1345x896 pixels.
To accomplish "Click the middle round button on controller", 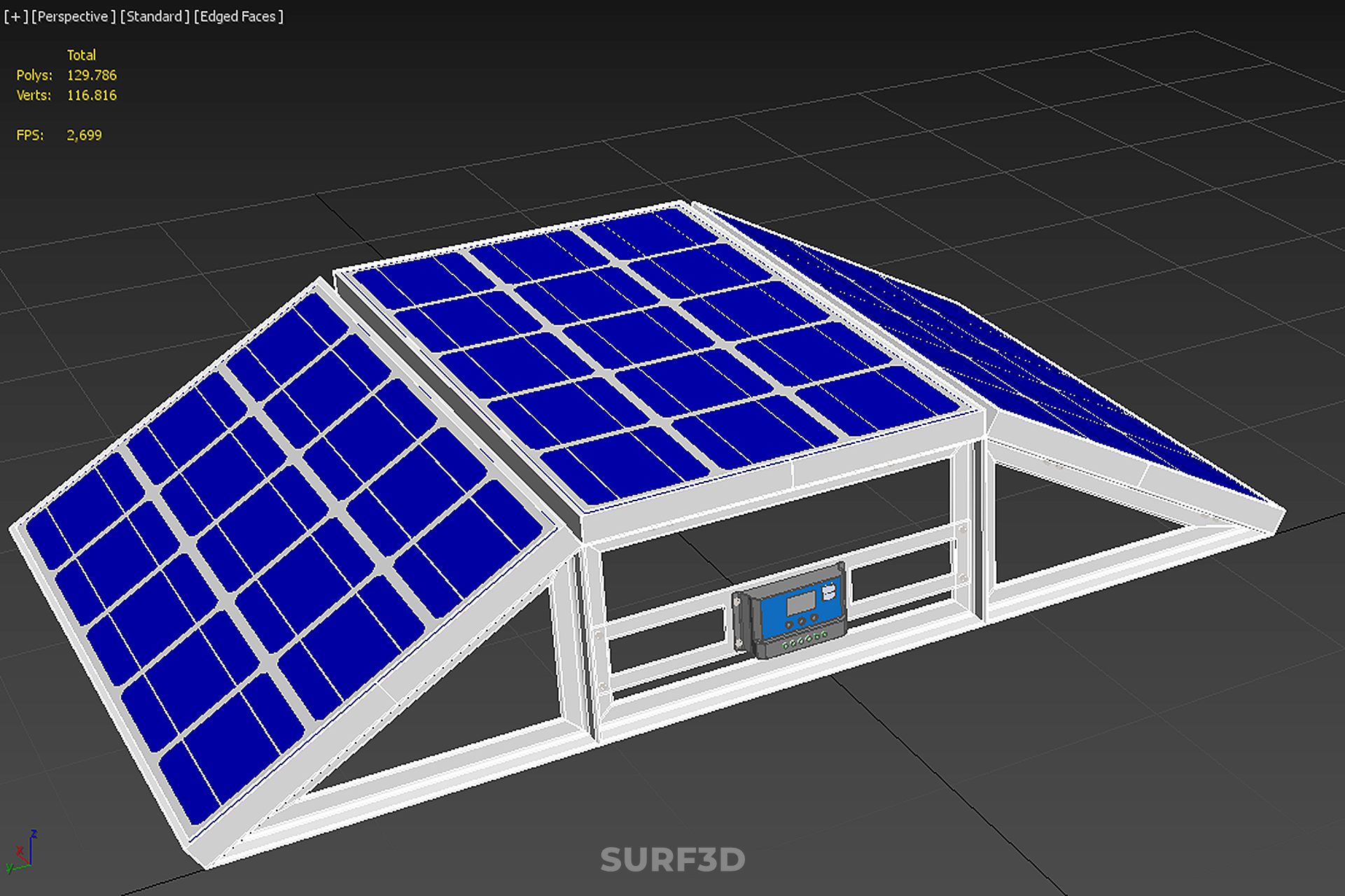I will [802, 621].
